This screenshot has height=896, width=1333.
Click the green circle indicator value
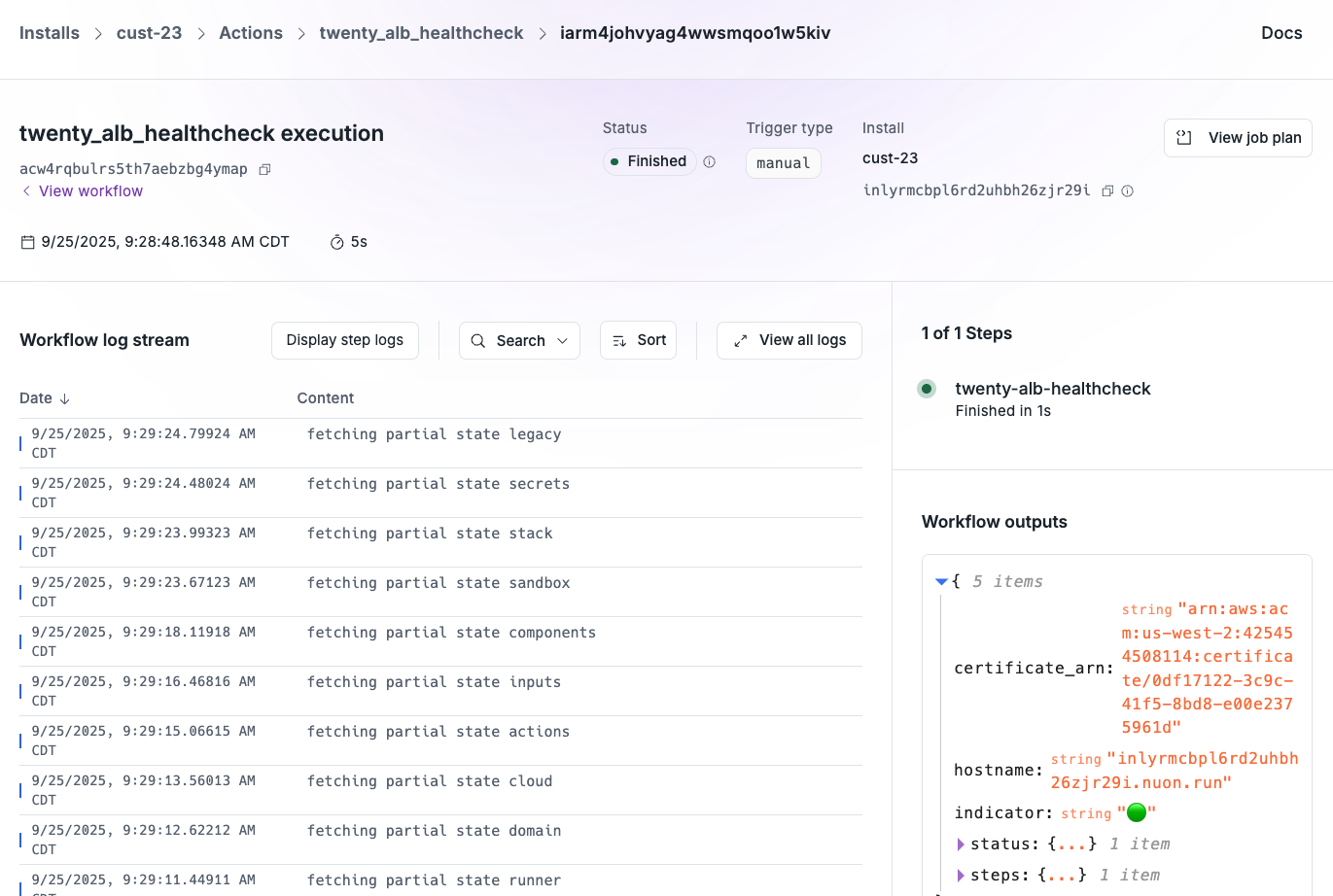click(x=1137, y=812)
